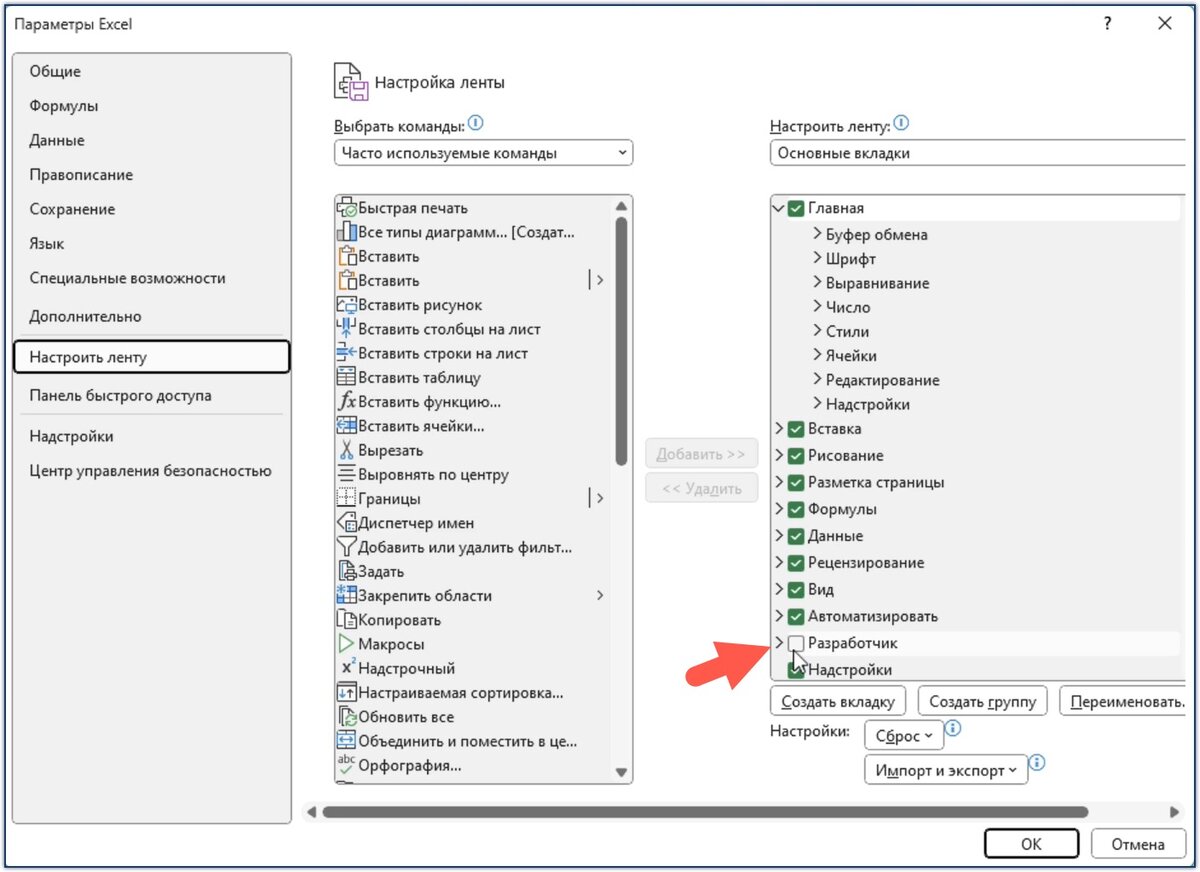Viewport: 1200px width, 872px height.
Task: Uncheck the Данные tab checkbox
Action: (796, 536)
